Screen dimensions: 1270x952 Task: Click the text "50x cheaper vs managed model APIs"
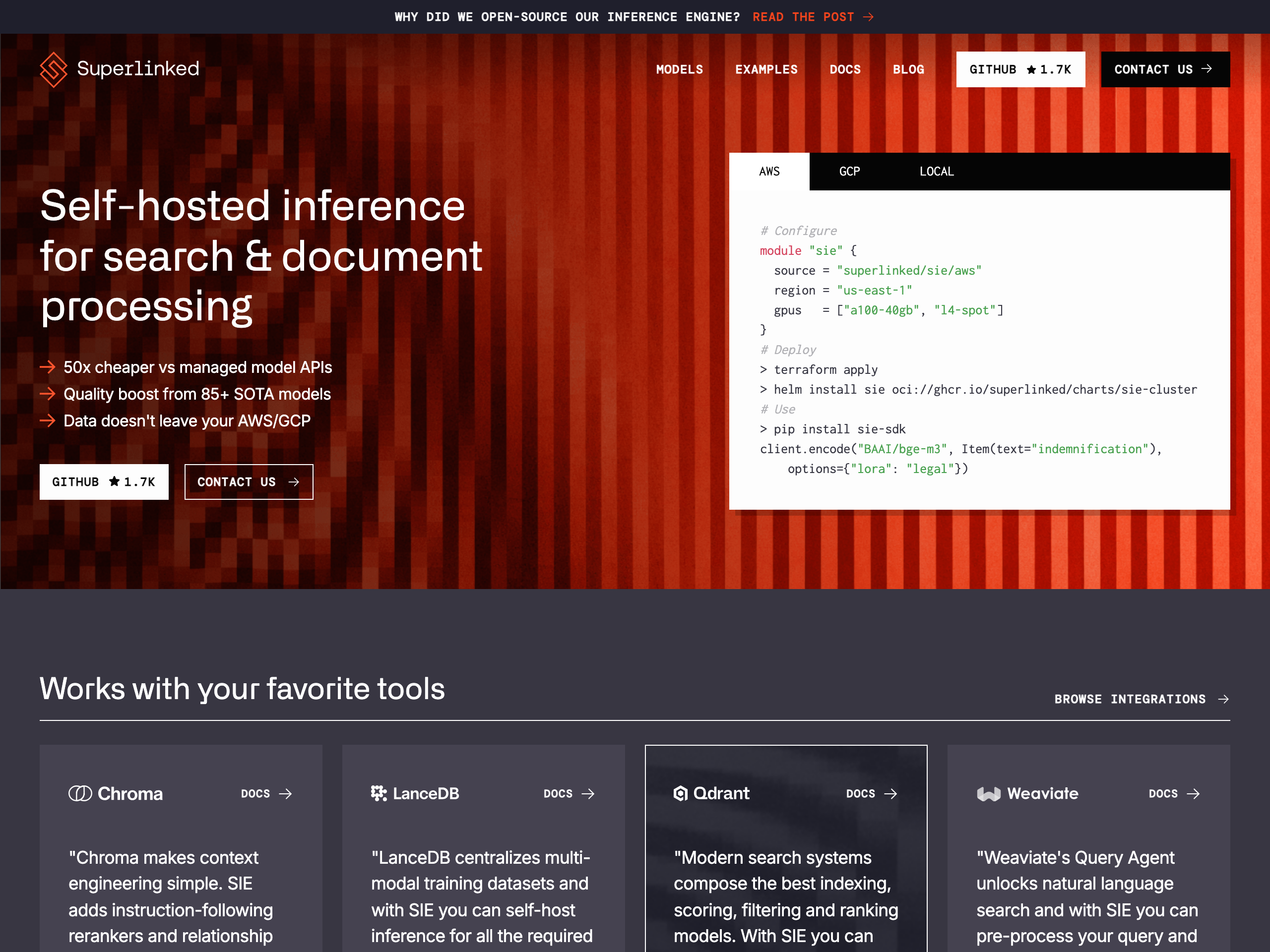click(197, 367)
